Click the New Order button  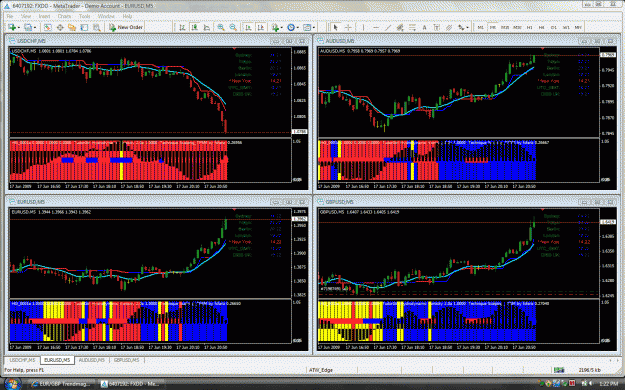pyautogui.click(x=126, y=27)
